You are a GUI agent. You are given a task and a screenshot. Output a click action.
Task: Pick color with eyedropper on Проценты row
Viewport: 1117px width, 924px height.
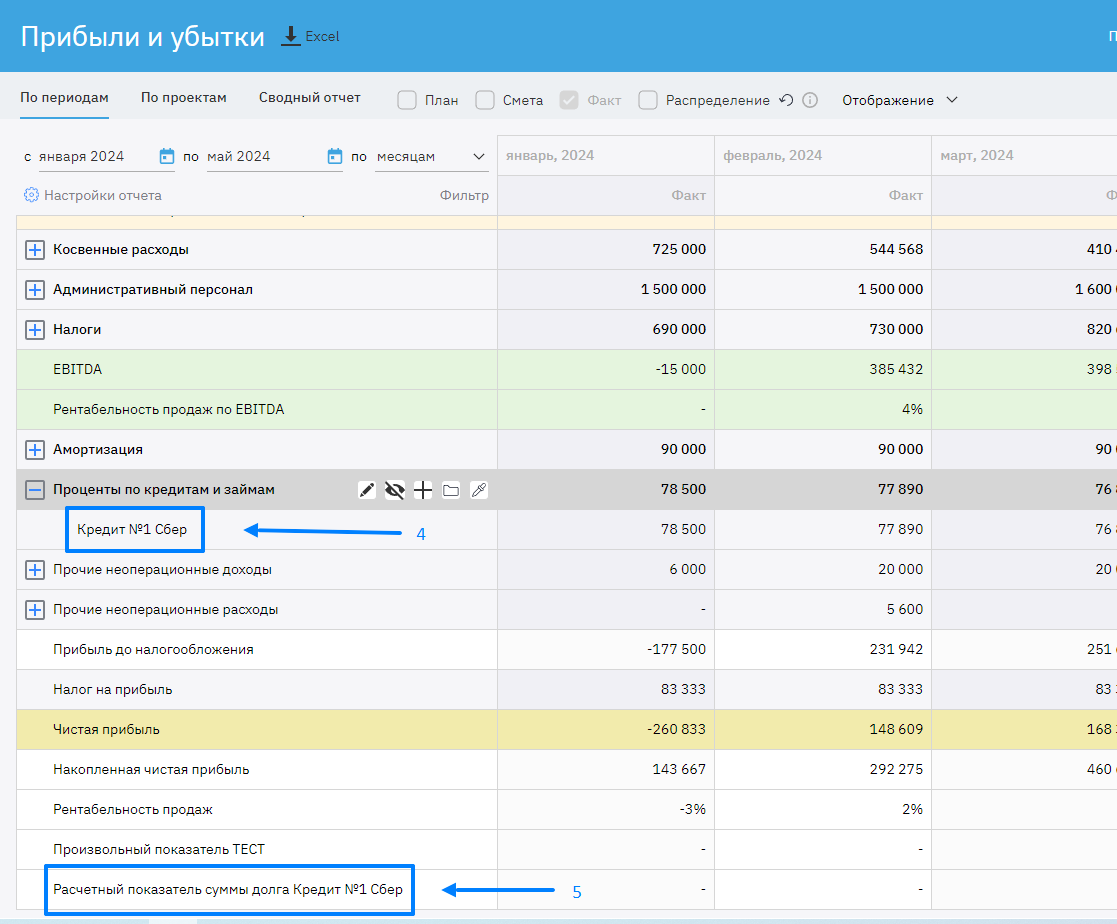[x=479, y=490]
